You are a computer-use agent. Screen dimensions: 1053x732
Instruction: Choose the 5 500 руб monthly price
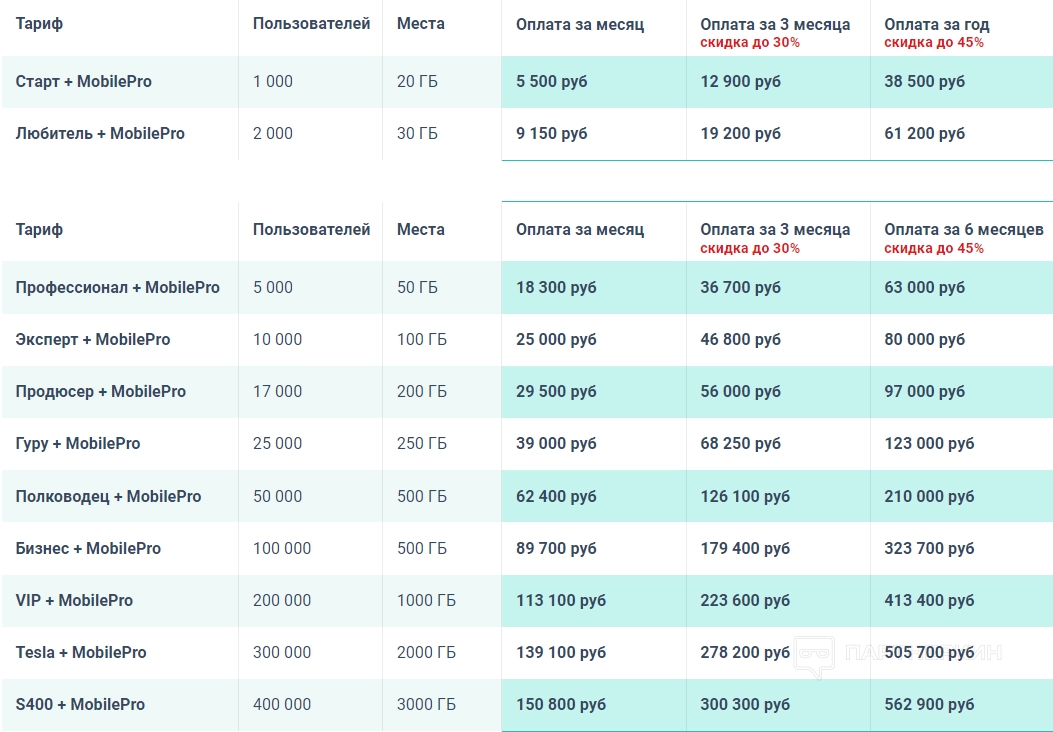(552, 82)
